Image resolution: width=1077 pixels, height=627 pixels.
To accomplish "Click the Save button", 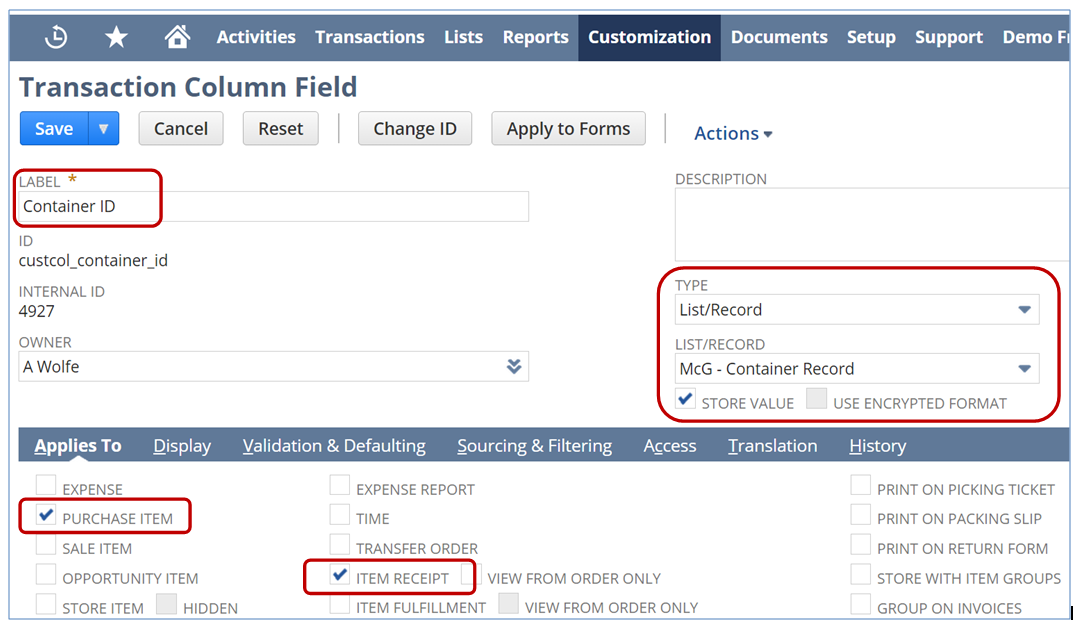I will [x=54, y=129].
